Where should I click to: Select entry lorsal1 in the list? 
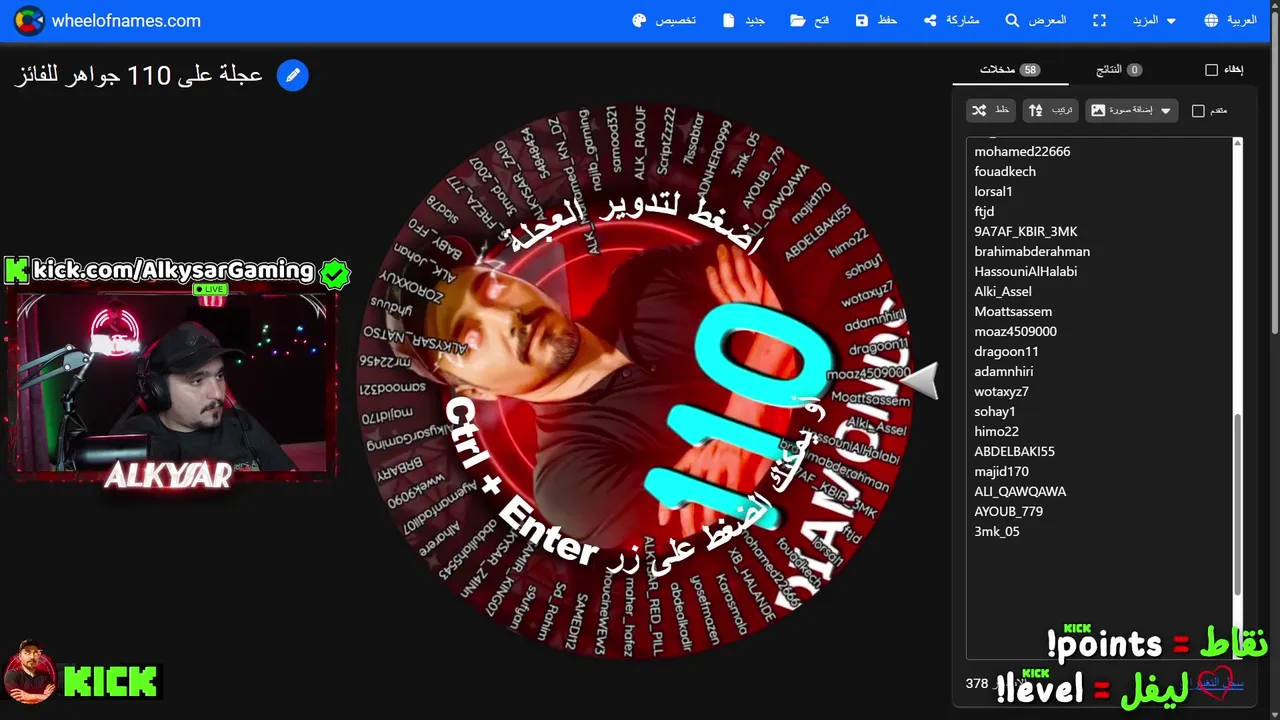[x=993, y=191]
